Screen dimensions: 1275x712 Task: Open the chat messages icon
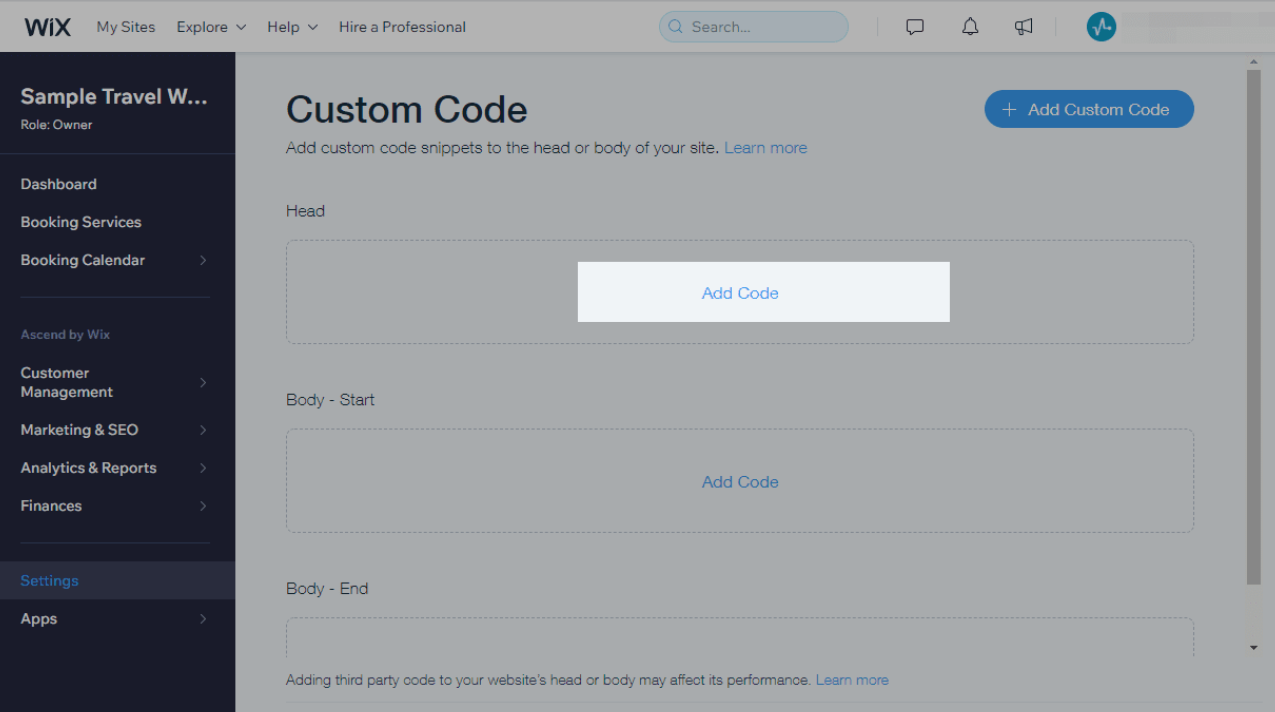click(x=914, y=27)
